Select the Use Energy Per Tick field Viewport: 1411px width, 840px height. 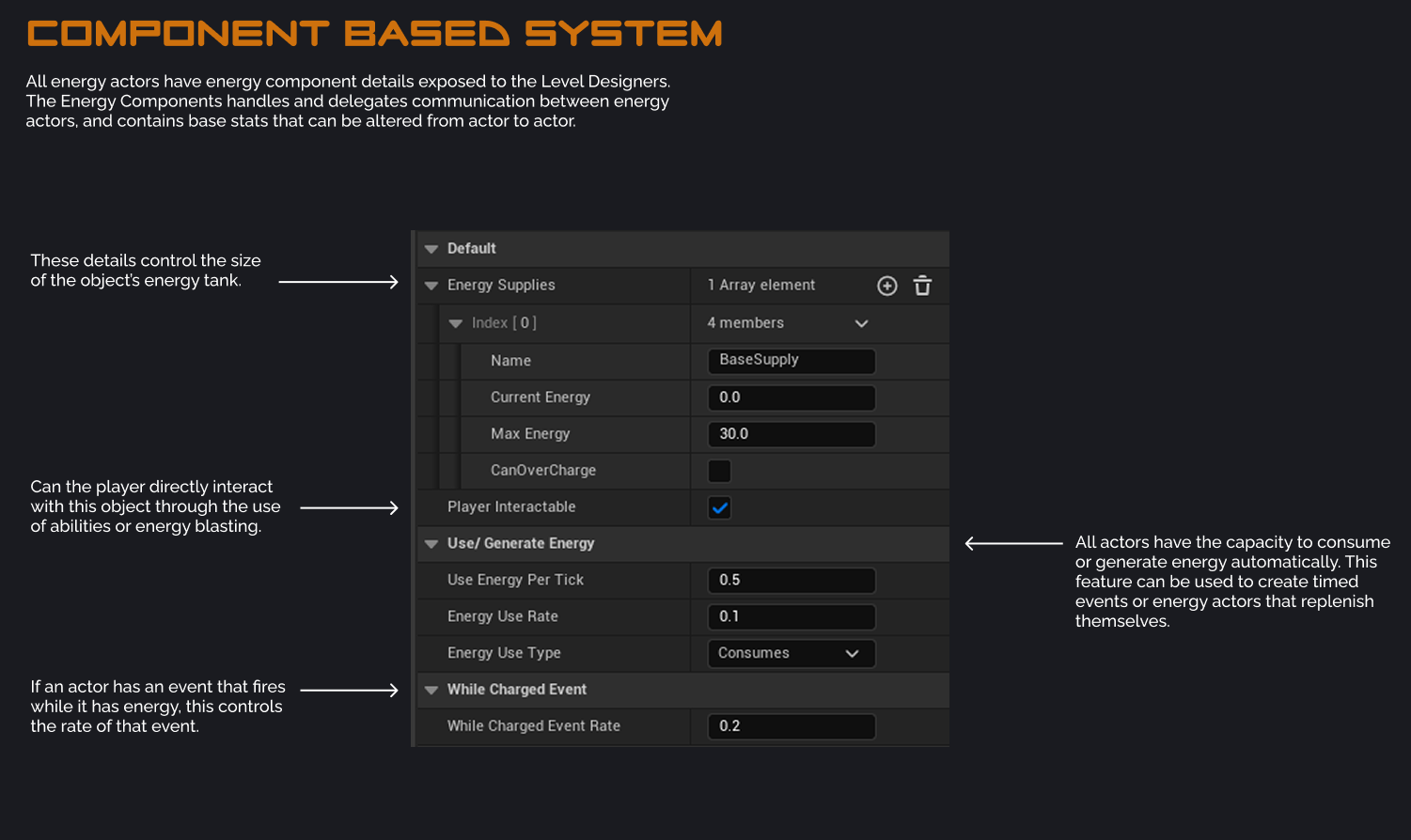(x=791, y=580)
